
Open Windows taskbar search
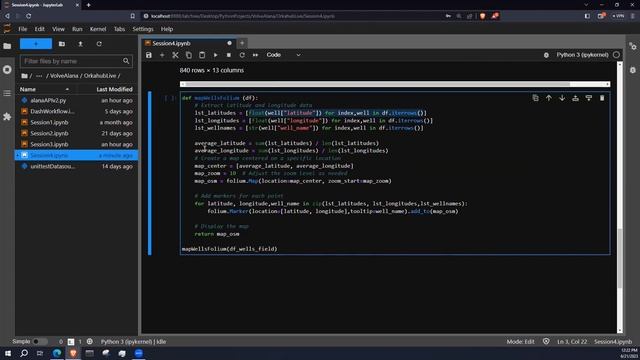point(24,353)
